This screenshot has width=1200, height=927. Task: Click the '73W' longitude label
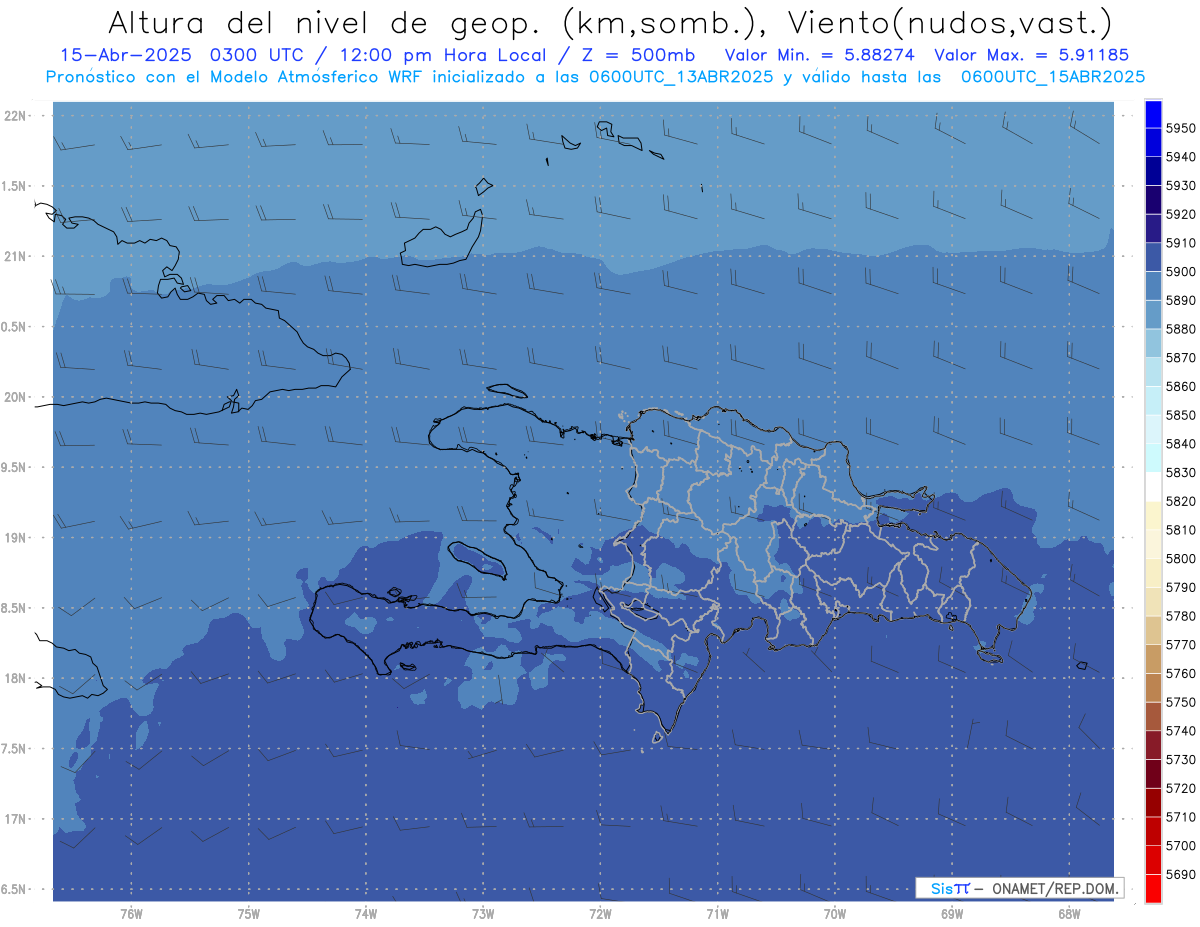tap(483, 914)
